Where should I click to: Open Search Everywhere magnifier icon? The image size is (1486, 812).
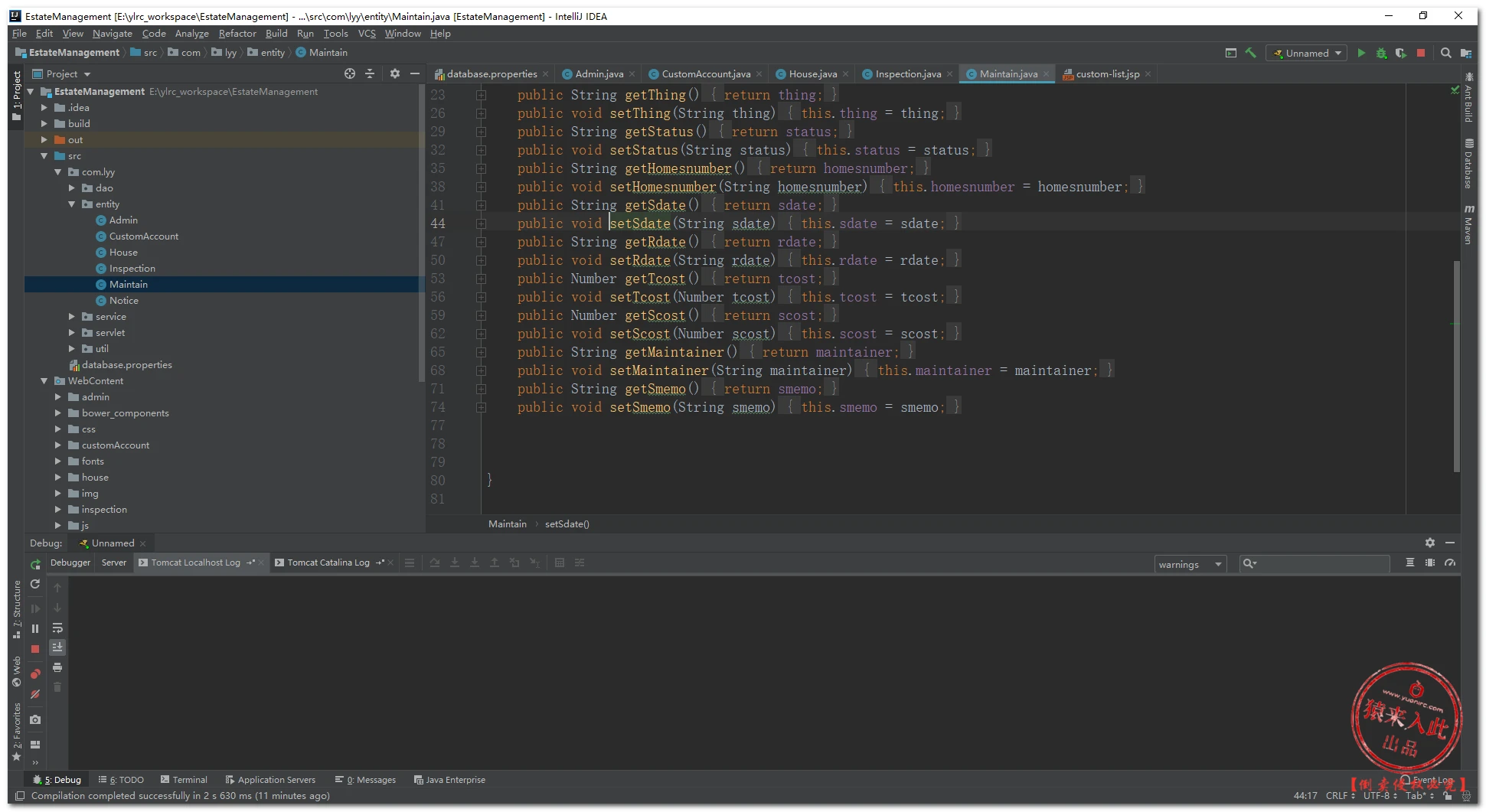(x=1445, y=54)
